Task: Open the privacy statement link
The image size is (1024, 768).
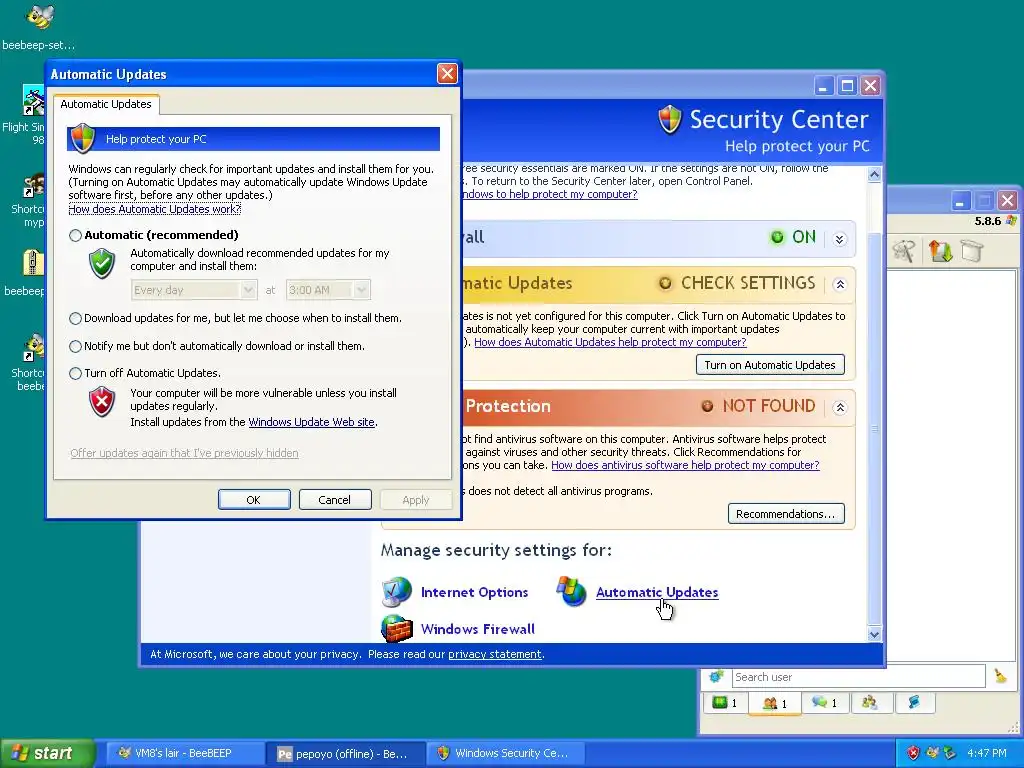Action: point(494,654)
